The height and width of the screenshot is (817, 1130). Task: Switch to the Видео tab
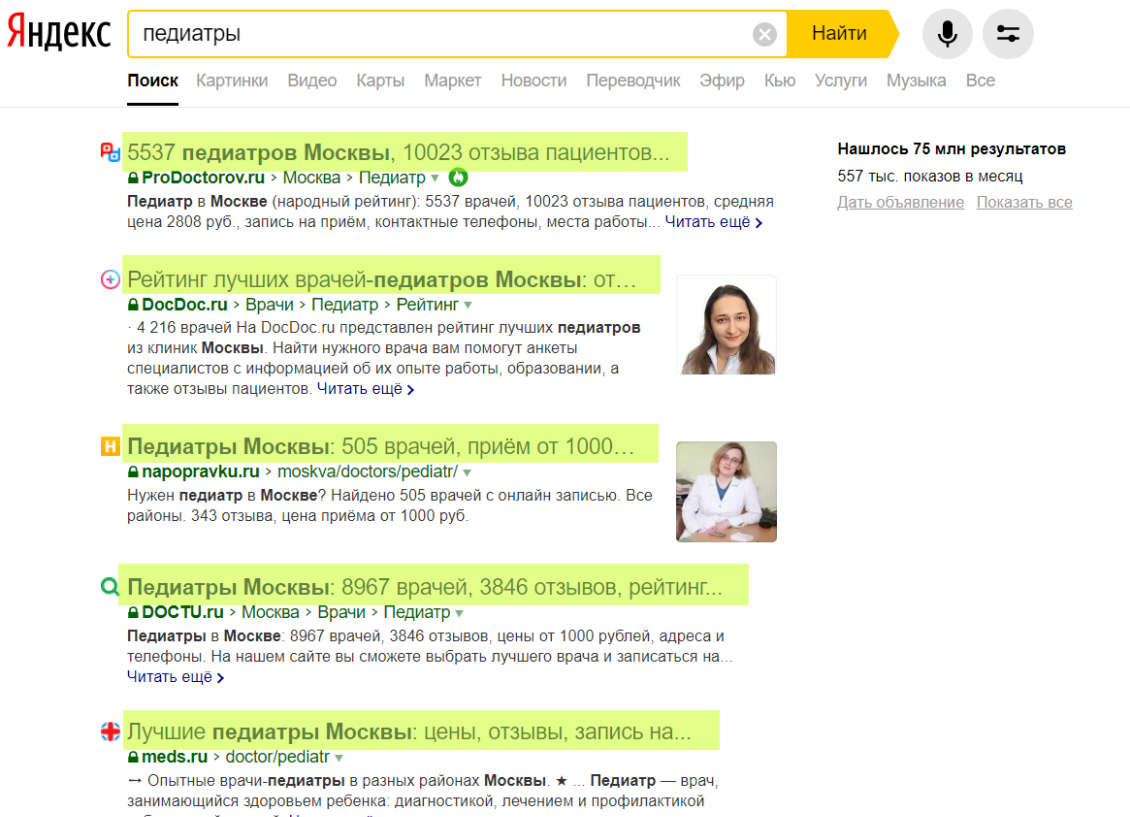(312, 81)
